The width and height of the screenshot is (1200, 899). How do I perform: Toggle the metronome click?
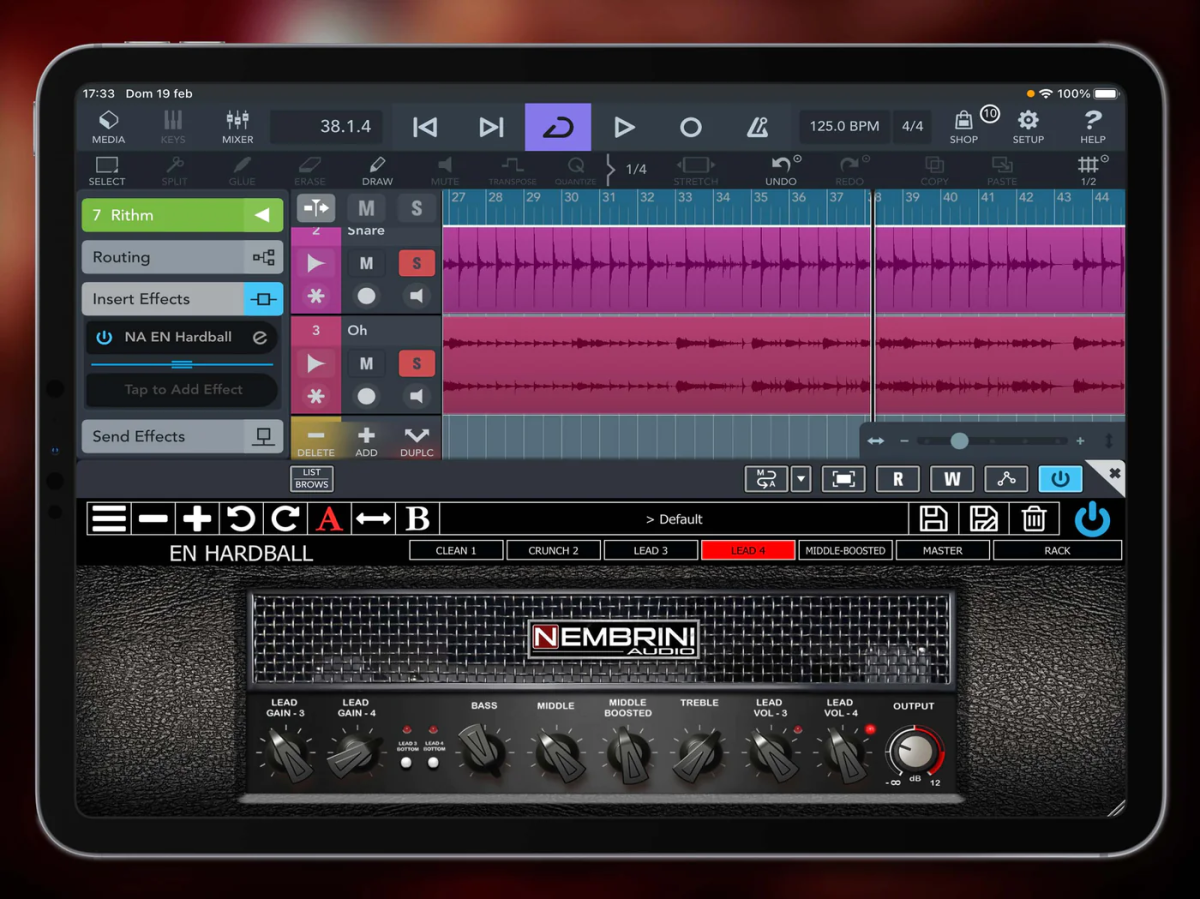pyautogui.click(x=757, y=127)
